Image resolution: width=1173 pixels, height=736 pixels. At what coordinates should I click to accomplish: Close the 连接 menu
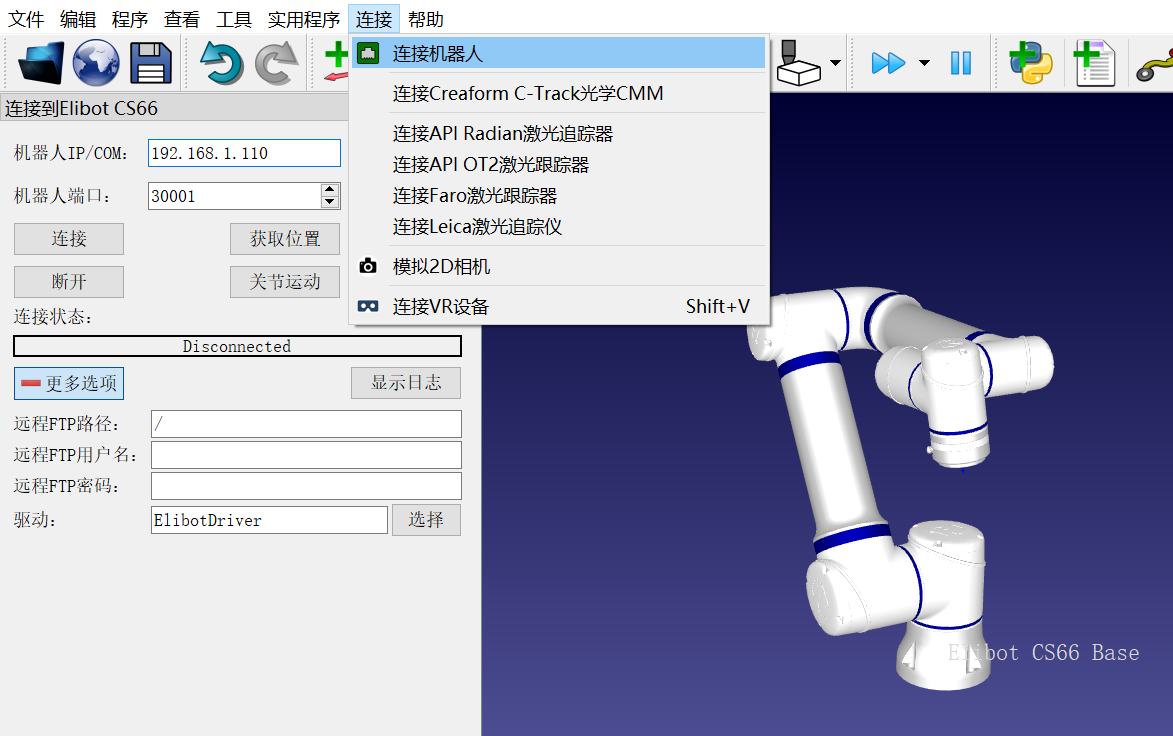(374, 19)
